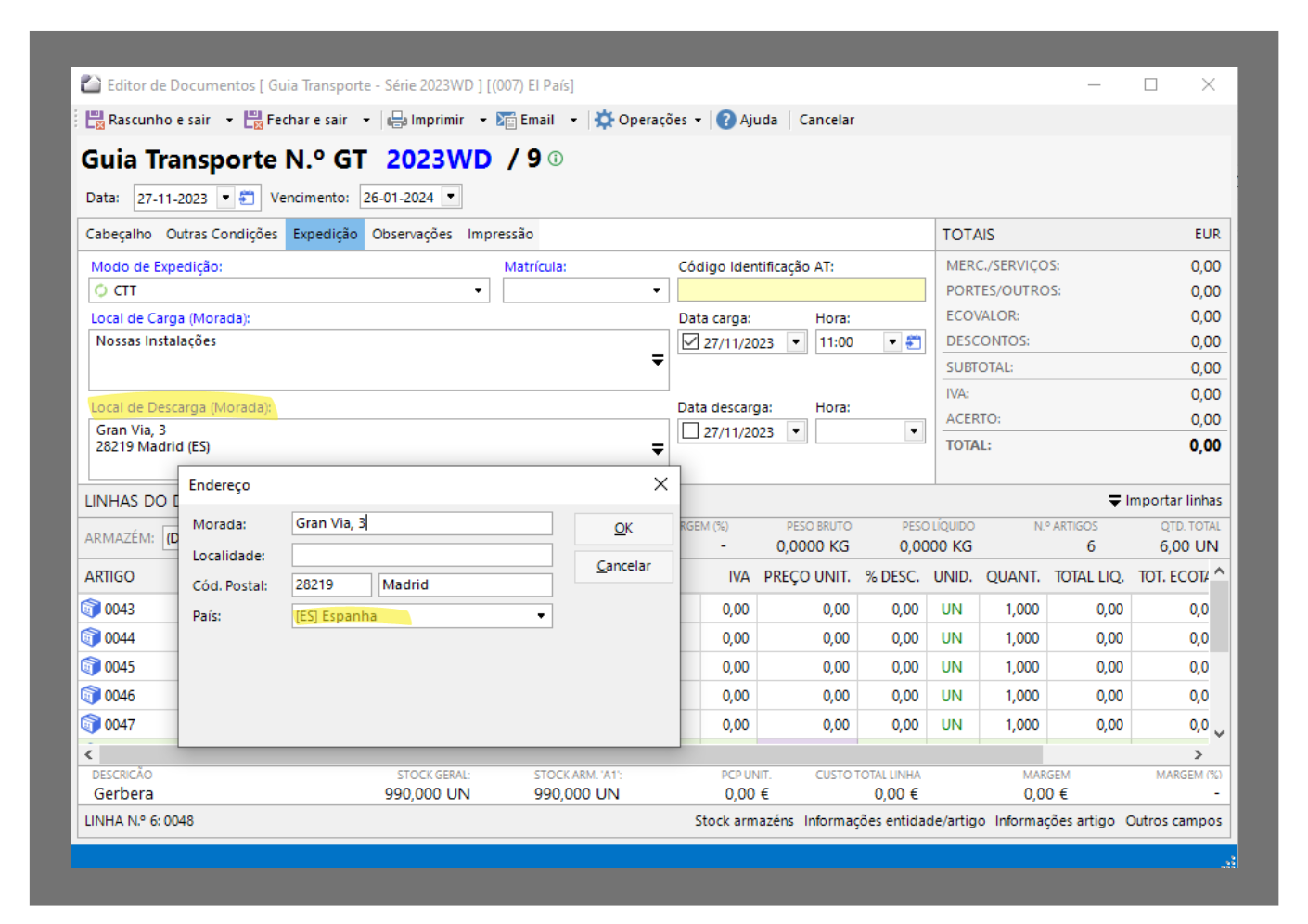Uncheck the Data carga checkbox
This screenshot has width=1308, height=924.
(x=690, y=341)
